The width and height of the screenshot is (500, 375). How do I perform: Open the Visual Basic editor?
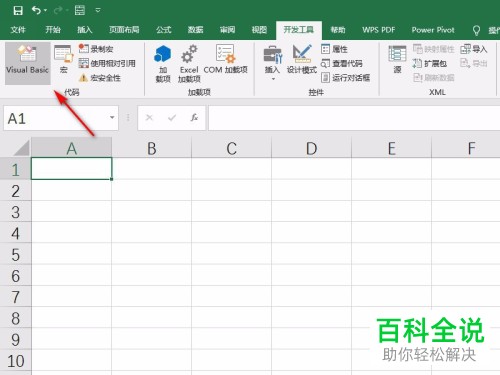point(28,63)
